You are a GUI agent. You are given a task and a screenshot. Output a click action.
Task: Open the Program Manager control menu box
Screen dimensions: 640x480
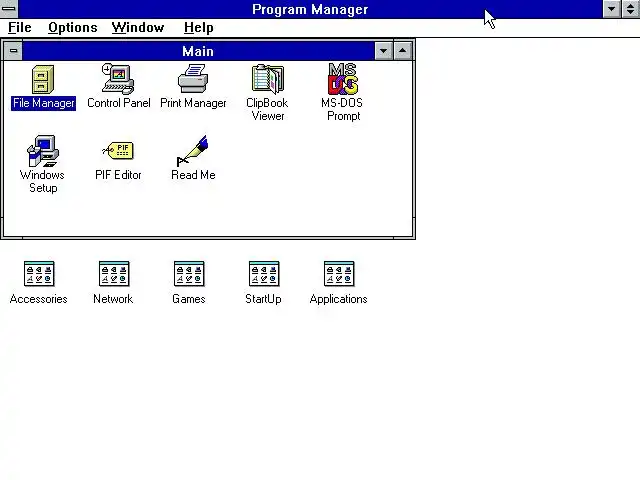pyautogui.click(x=9, y=9)
